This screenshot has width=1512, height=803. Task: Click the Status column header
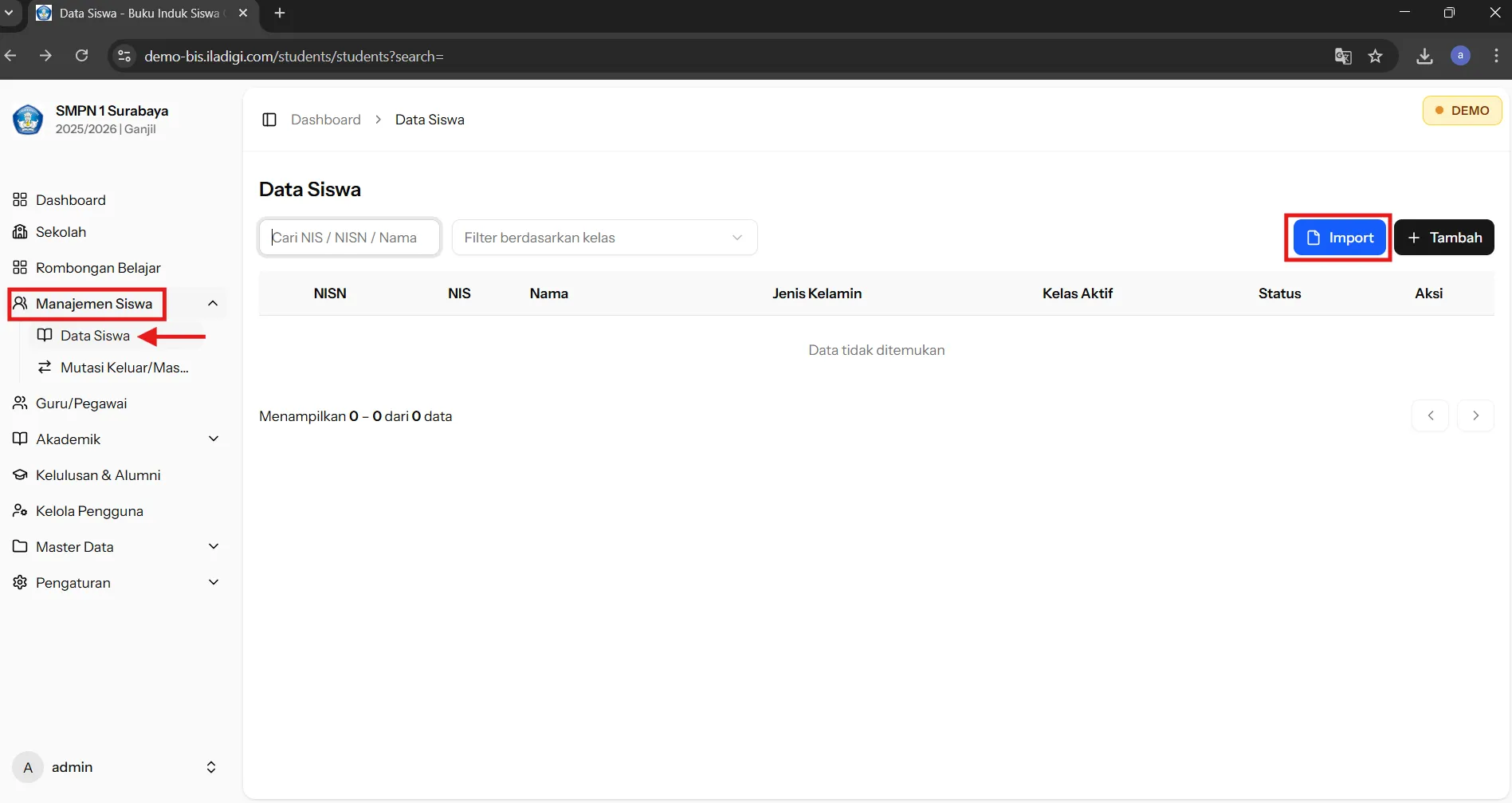pos(1279,293)
